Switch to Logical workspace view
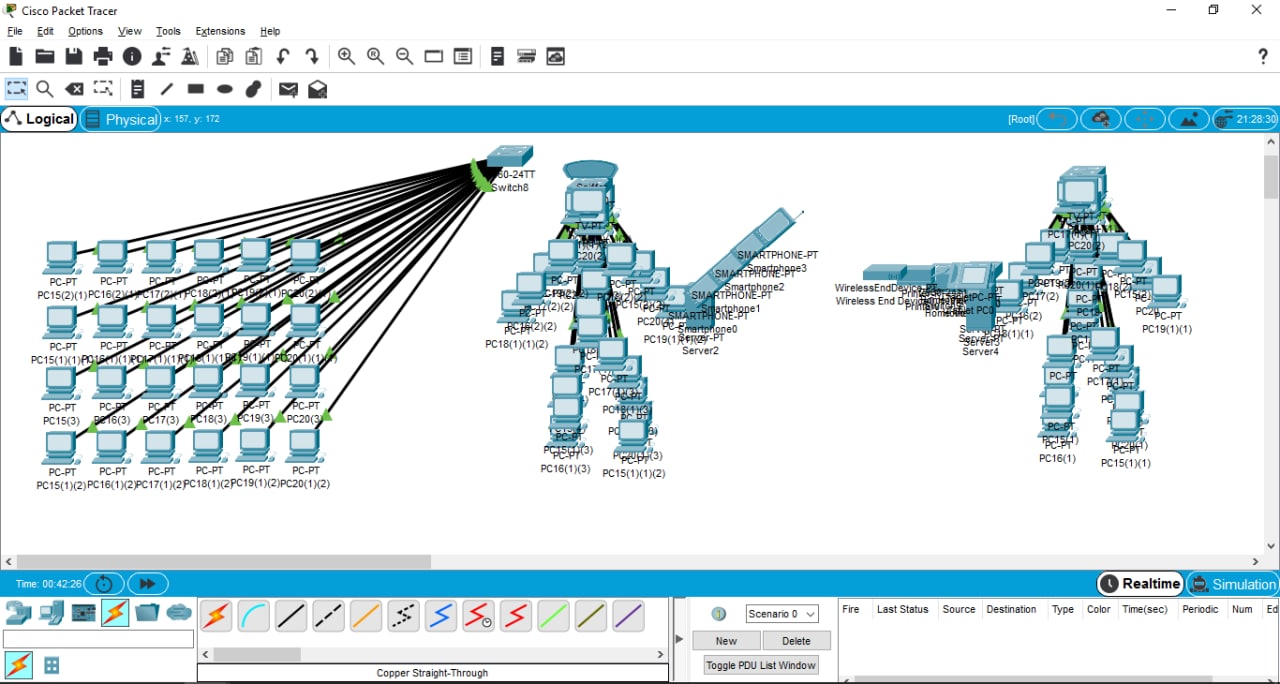Image resolution: width=1280 pixels, height=684 pixels. (x=39, y=119)
